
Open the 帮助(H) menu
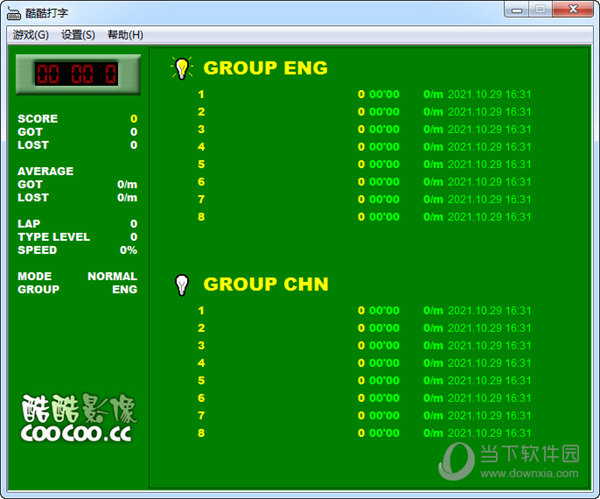click(x=125, y=34)
